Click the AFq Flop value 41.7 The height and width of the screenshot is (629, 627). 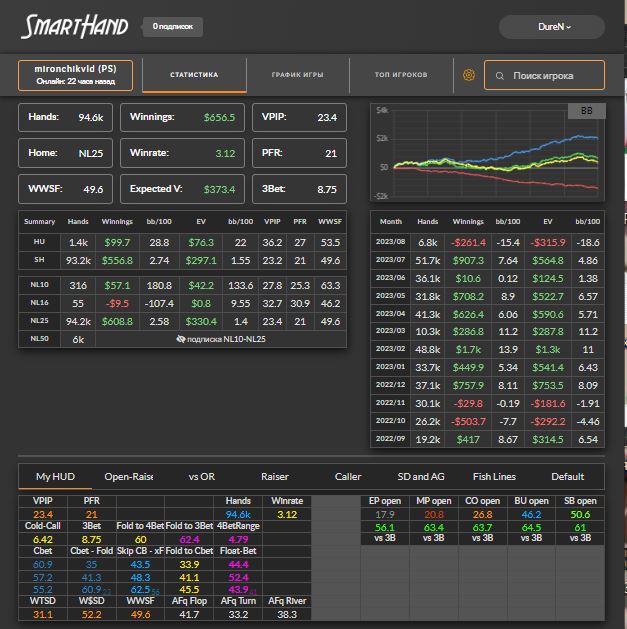tap(189, 614)
